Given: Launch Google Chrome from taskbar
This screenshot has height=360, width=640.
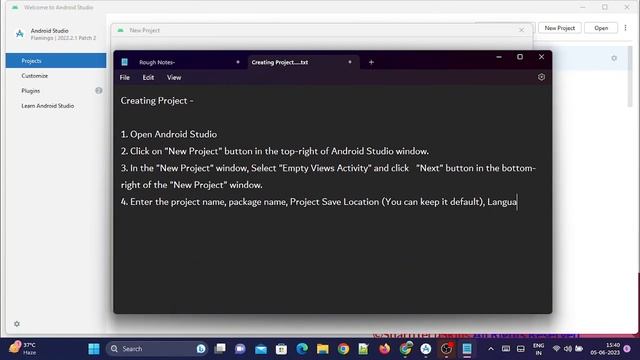Looking at the screenshot, I should pos(343,349).
